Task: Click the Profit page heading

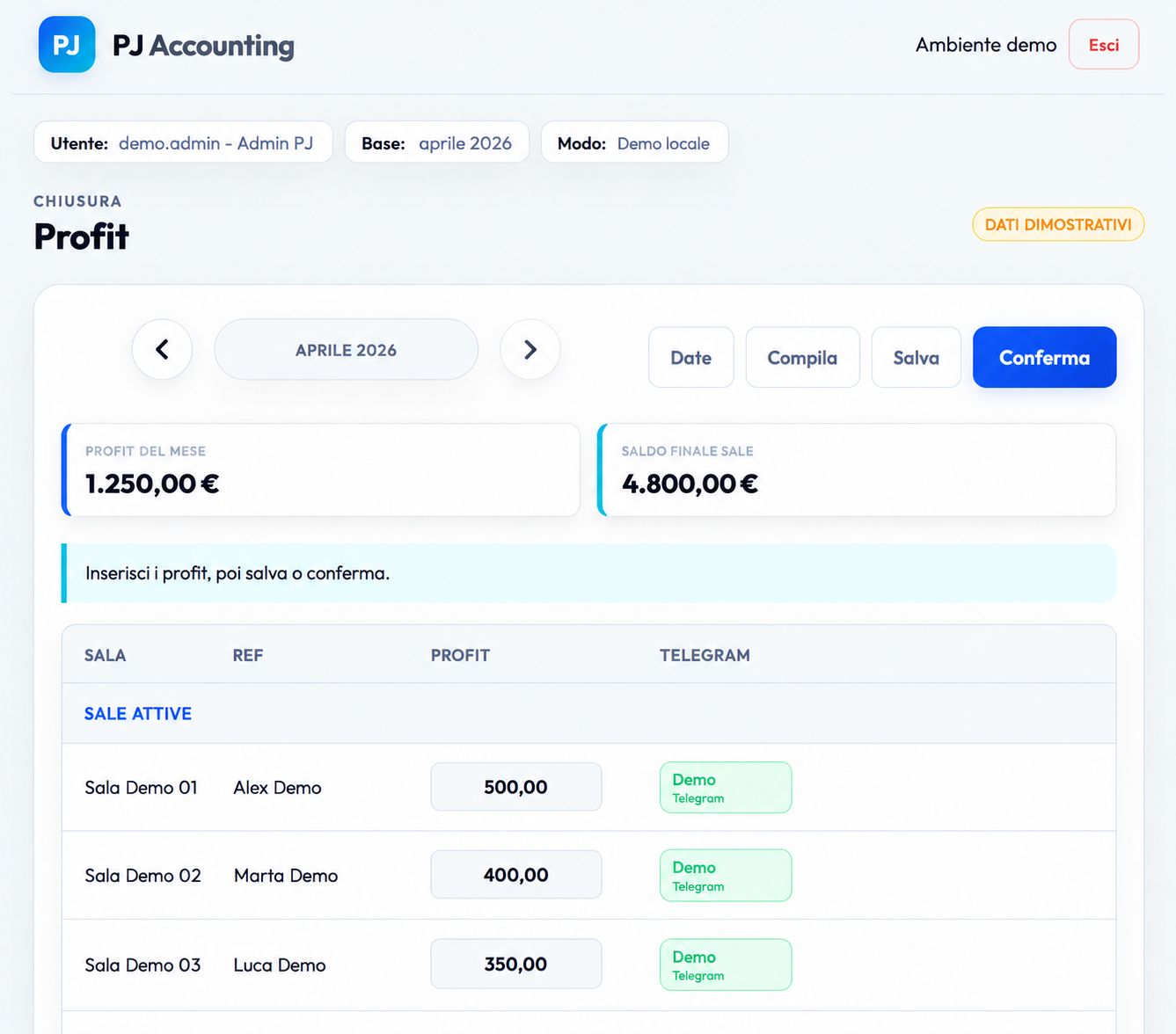Action: coord(82,237)
